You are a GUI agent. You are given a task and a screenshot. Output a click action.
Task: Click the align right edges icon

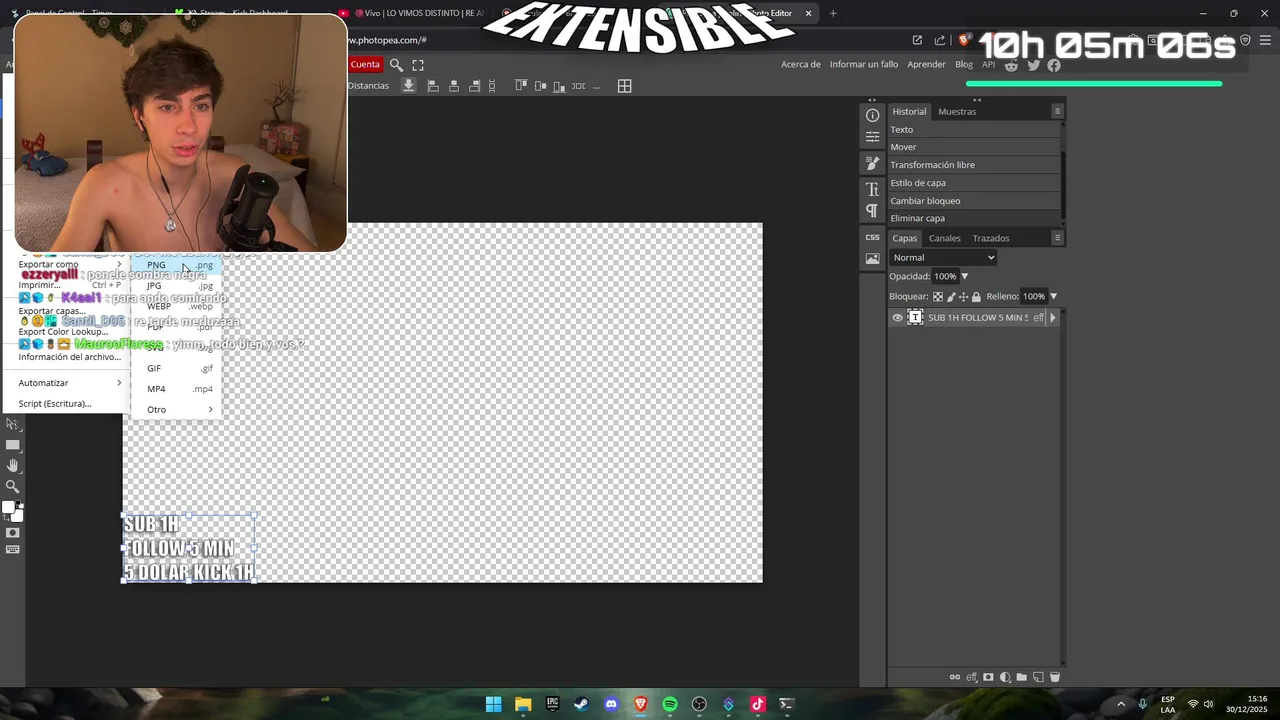click(x=475, y=86)
